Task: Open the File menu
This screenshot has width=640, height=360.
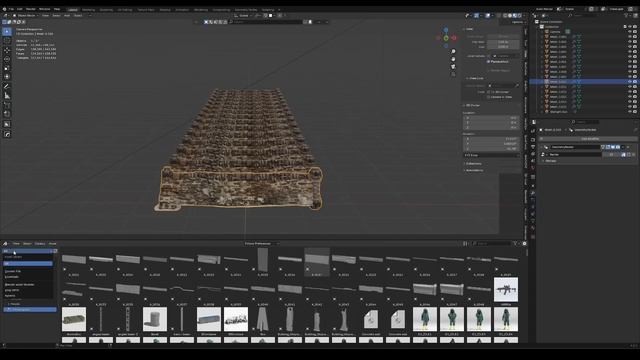Action: [11, 9]
